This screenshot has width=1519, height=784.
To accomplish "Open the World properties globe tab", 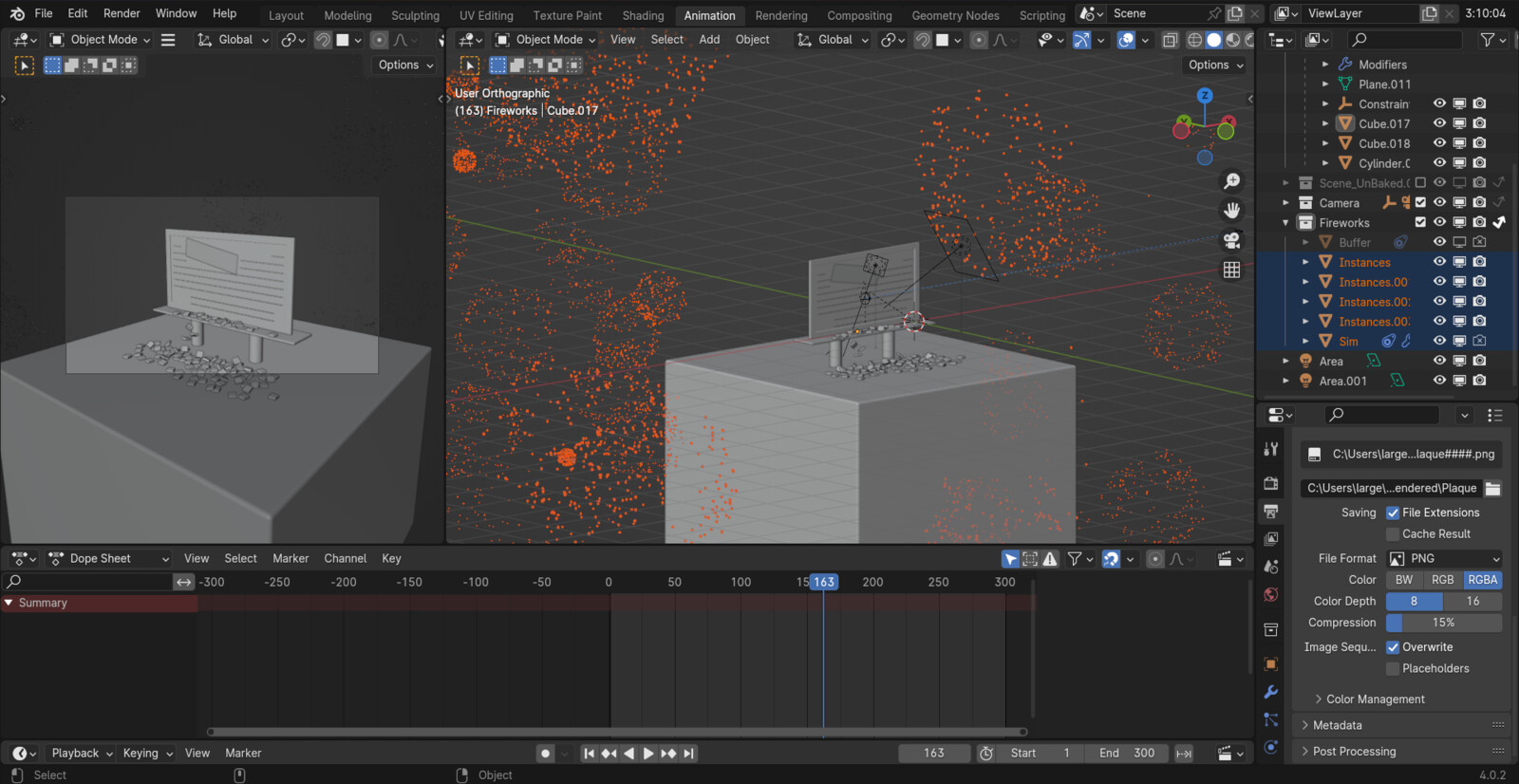I will (1271, 595).
